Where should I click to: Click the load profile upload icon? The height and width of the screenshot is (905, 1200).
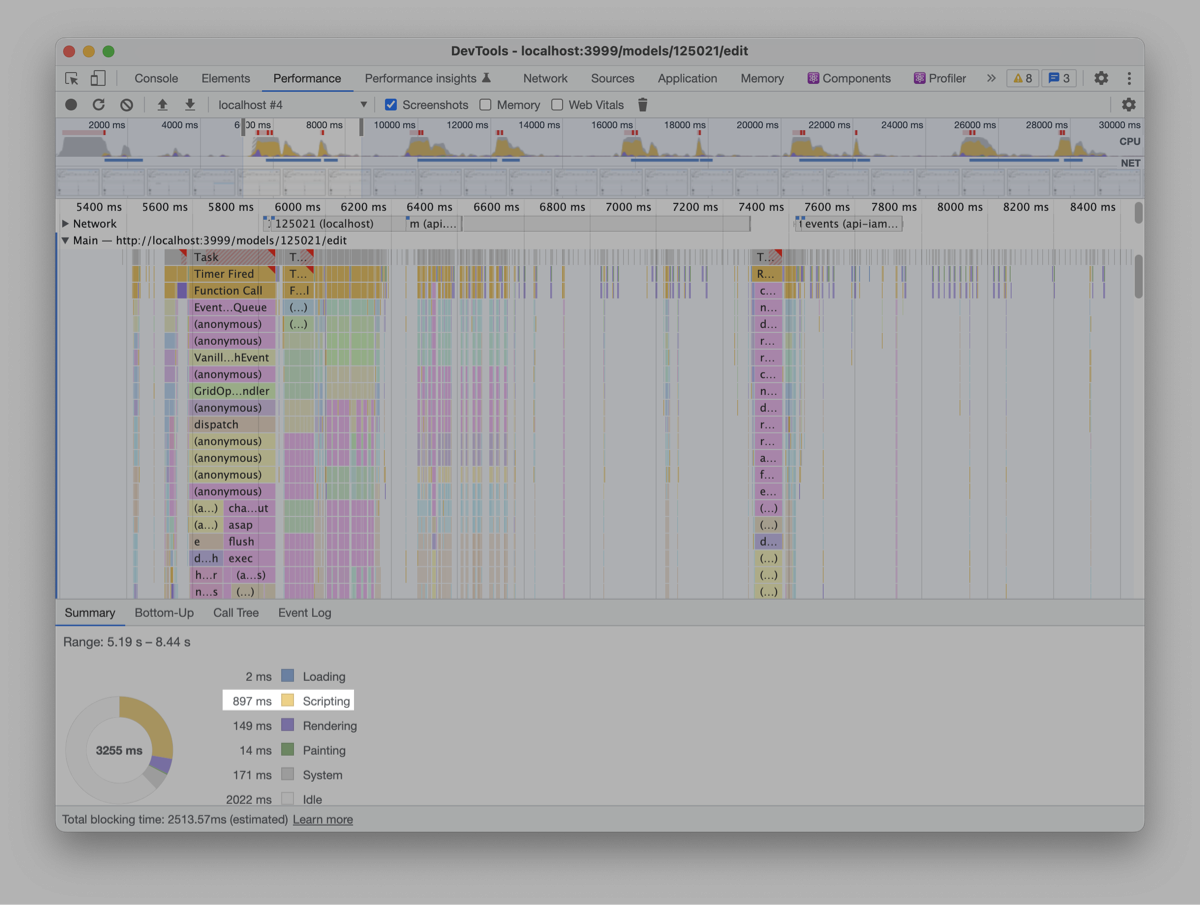click(x=162, y=104)
